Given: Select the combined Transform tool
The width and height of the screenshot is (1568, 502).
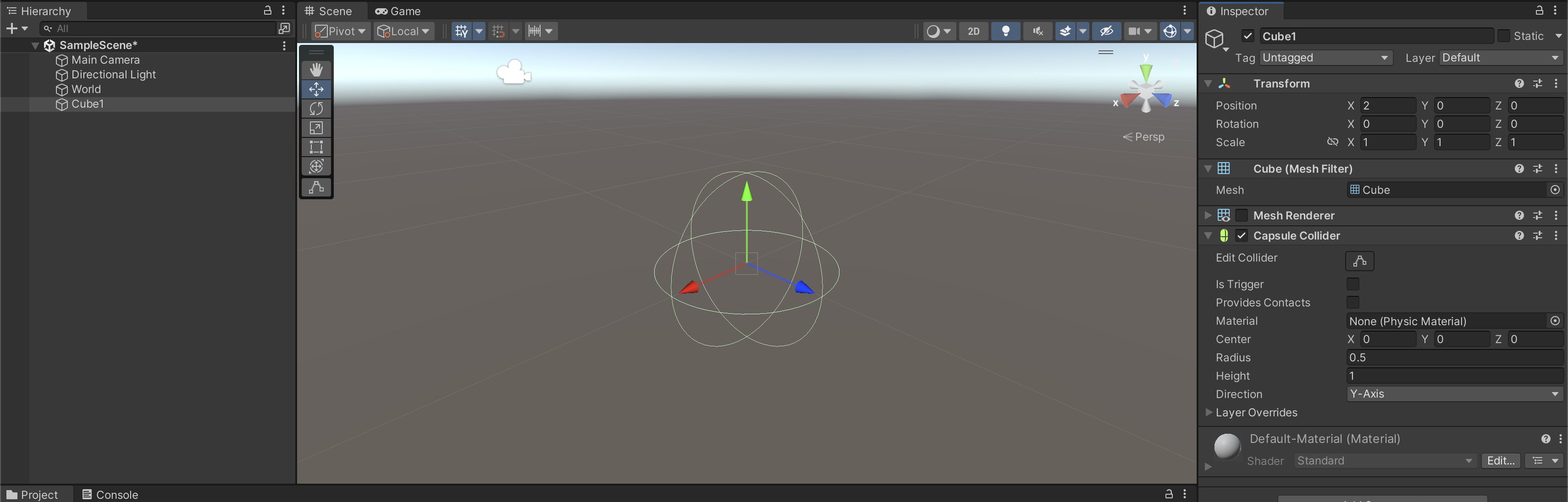Looking at the screenshot, I should (x=316, y=167).
